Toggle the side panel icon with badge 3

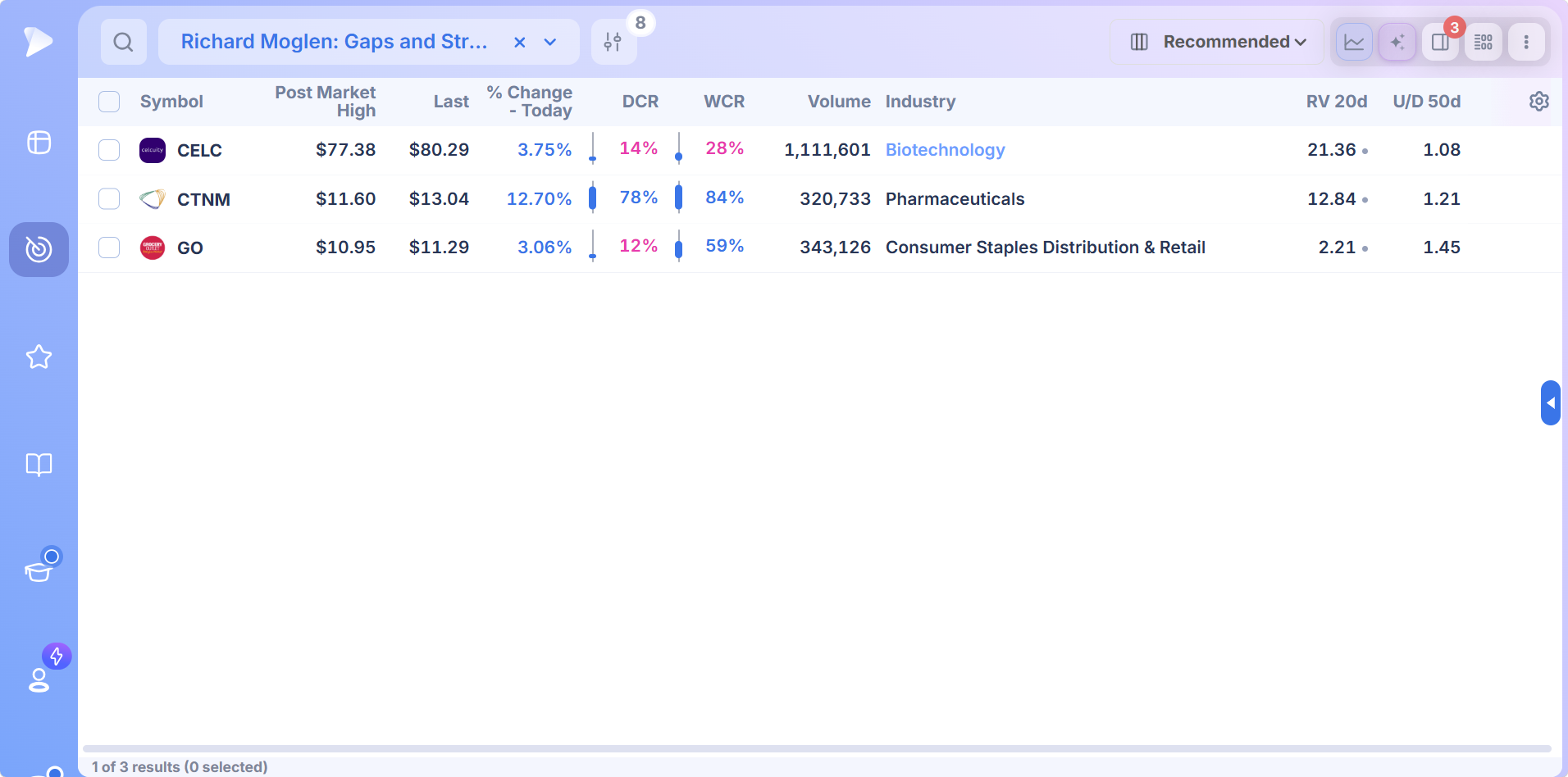(x=1440, y=42)
